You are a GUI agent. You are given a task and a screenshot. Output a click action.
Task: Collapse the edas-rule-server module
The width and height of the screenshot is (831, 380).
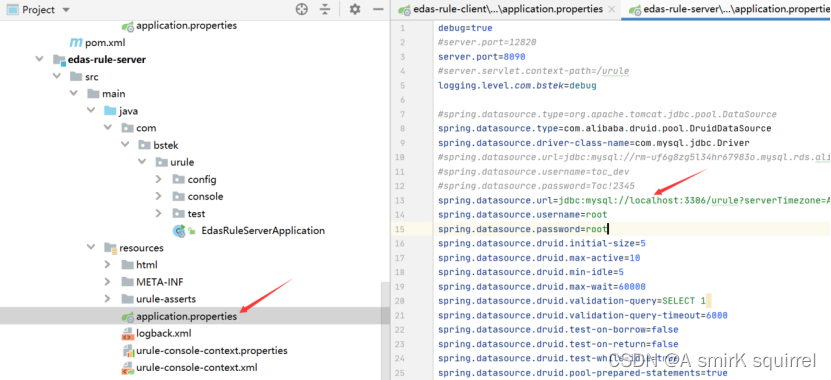(x=40, y=59)
